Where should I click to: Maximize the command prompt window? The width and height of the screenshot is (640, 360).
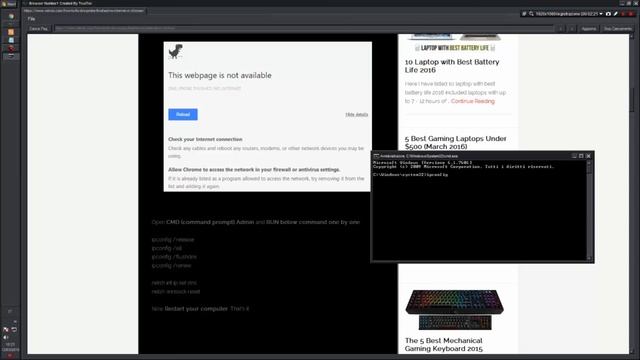tap(581, 156)
